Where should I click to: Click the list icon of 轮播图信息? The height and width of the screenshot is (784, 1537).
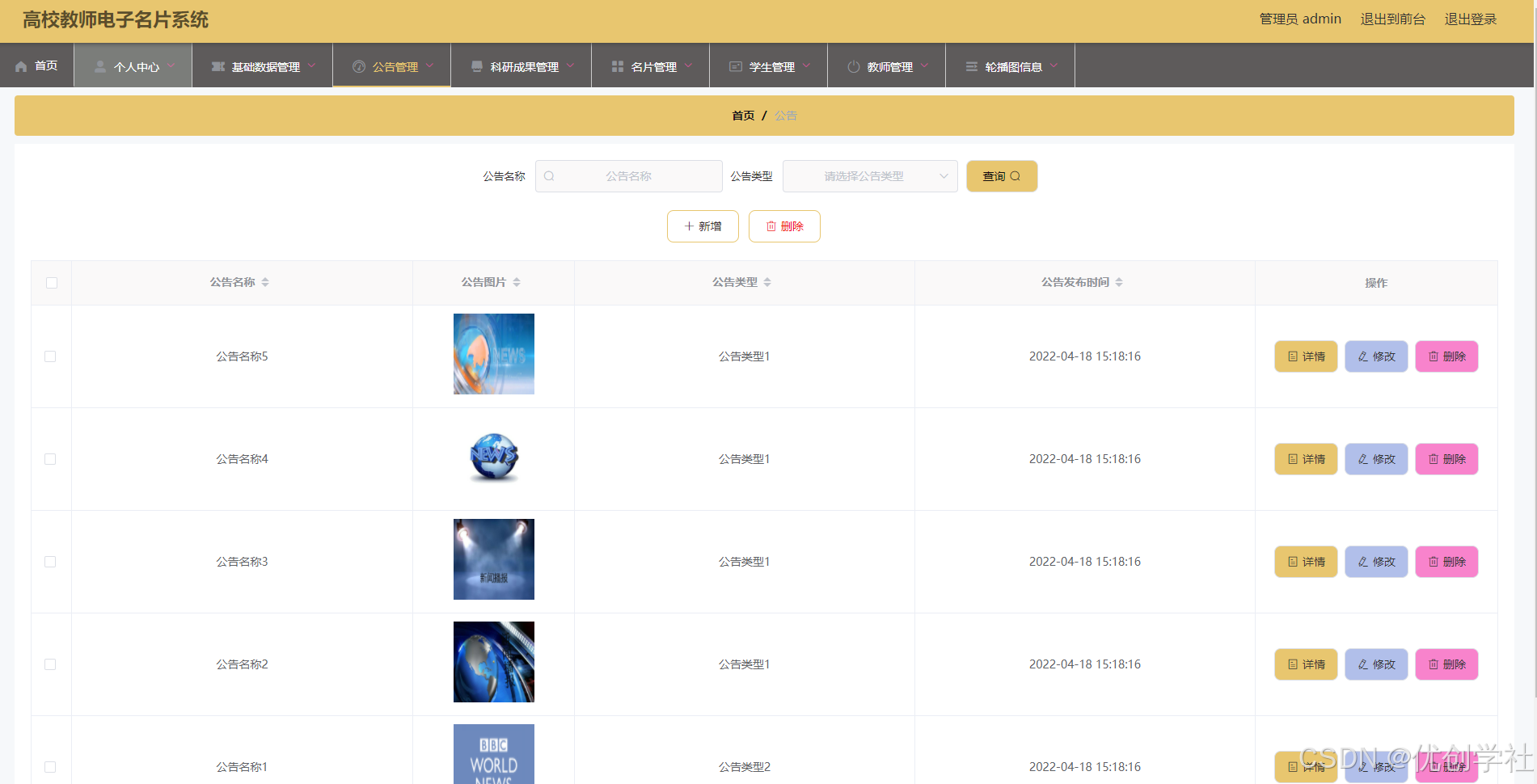(972, 66)
